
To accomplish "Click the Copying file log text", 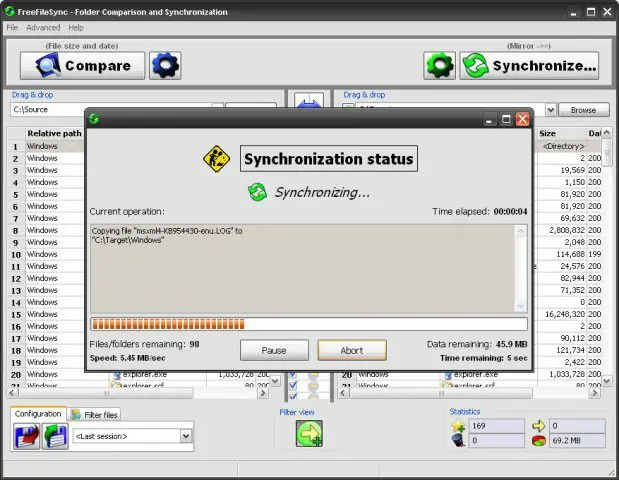I will coord(167,235).
